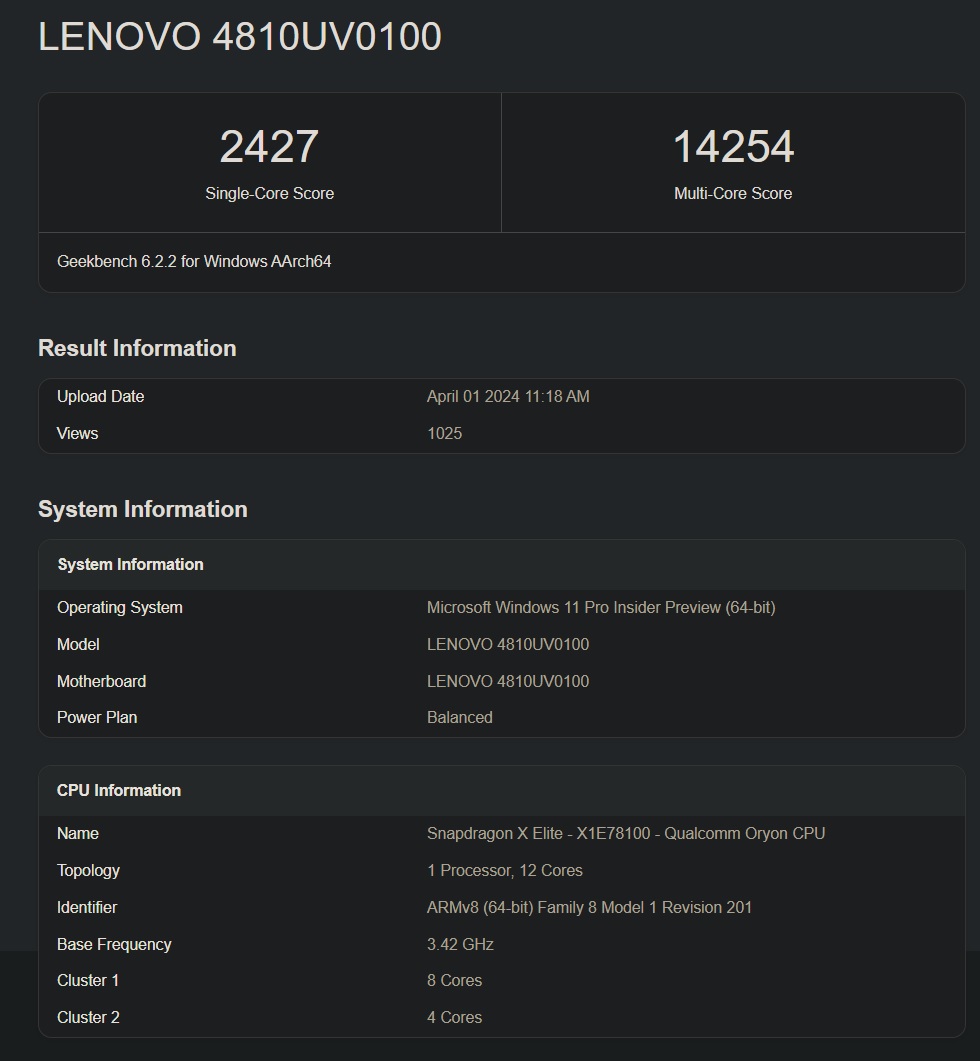Select the 1025 views value
Viewport: 980px width, 1061px height.
point(445,433)
